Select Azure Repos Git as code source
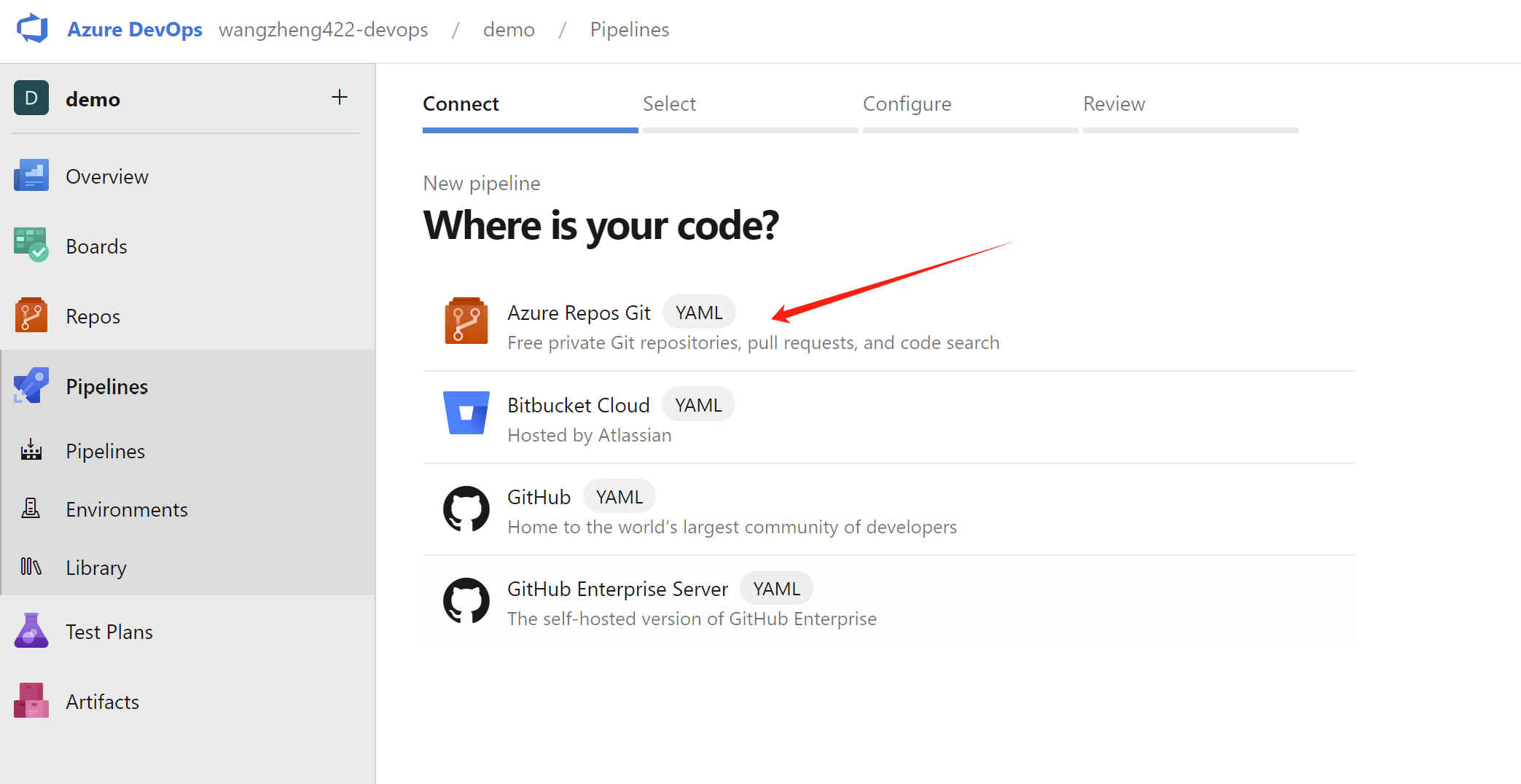This screenshot has width=1521, height=784. (579, 313)
